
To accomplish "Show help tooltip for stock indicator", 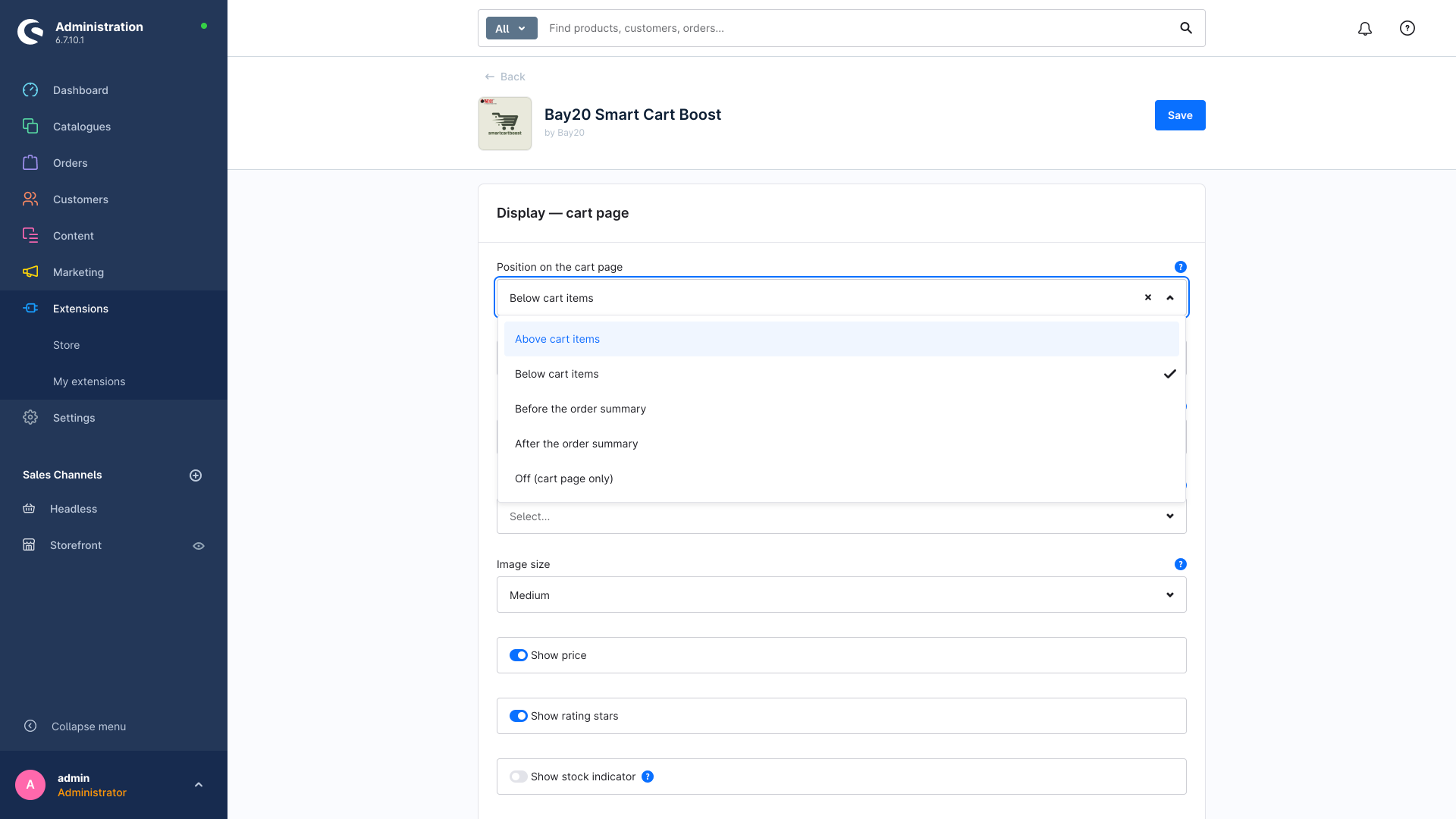I will [x=648, y=777].
